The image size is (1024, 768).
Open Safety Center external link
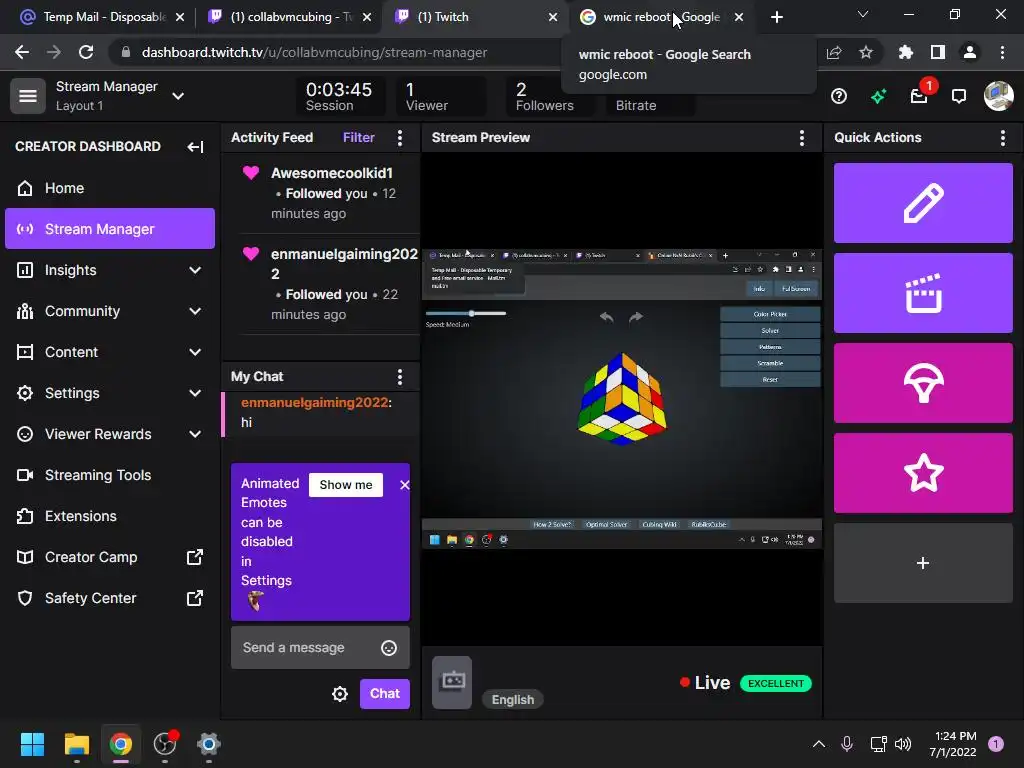110,598
